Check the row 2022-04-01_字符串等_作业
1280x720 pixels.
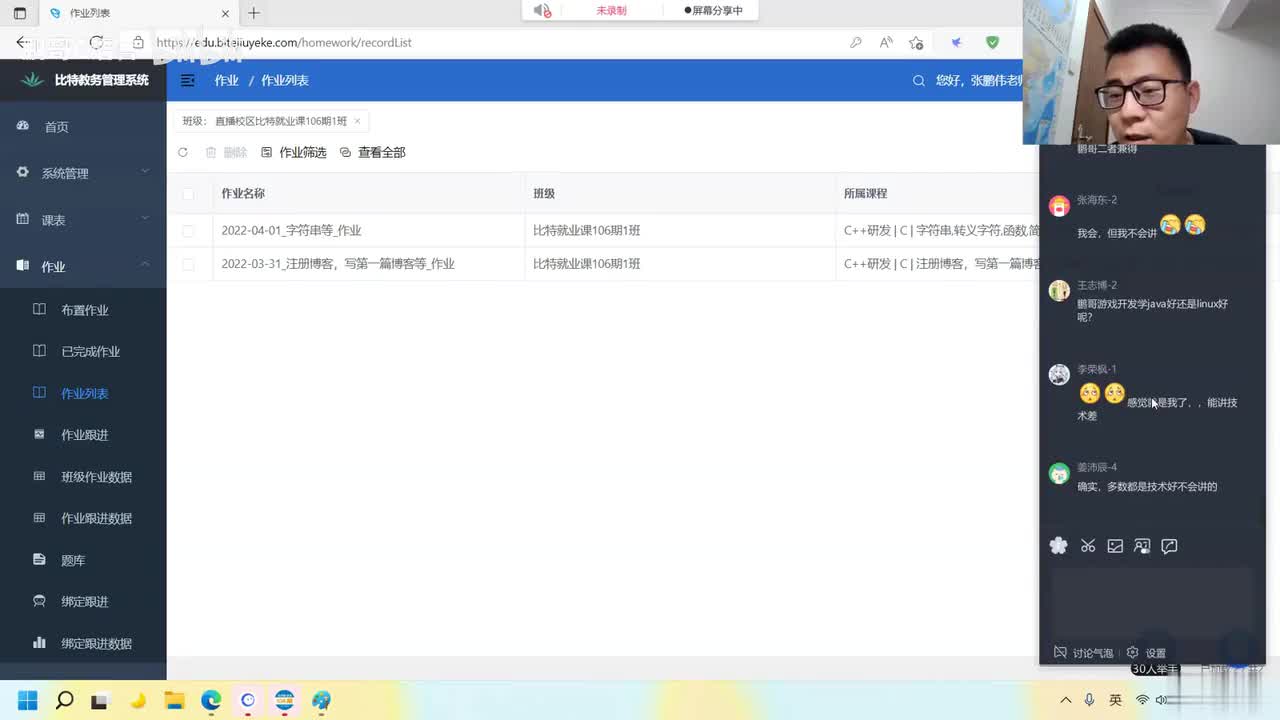coord(188,230)
